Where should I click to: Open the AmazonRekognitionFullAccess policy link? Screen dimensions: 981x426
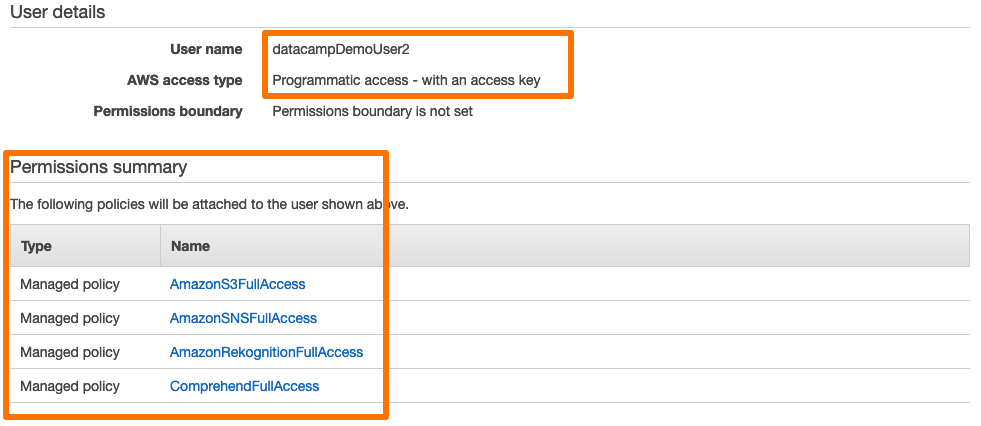[267, 352]
